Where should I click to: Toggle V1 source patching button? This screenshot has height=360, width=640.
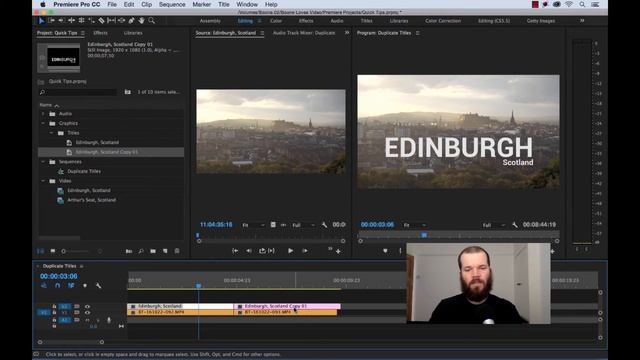point(44,313)
